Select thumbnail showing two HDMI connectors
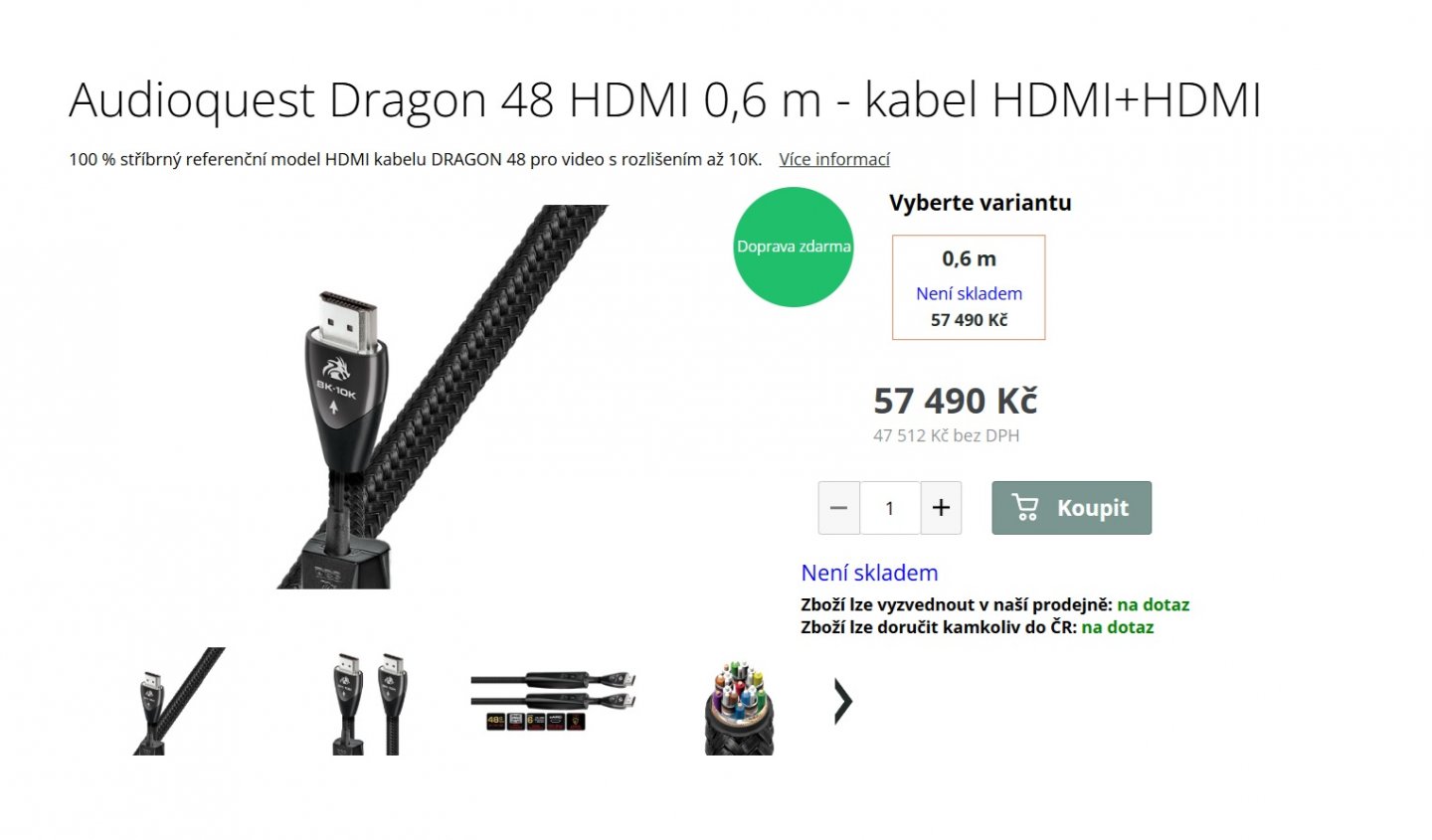Image resolution: width=1432 pixels, height=840 pixels. (368, 701)
